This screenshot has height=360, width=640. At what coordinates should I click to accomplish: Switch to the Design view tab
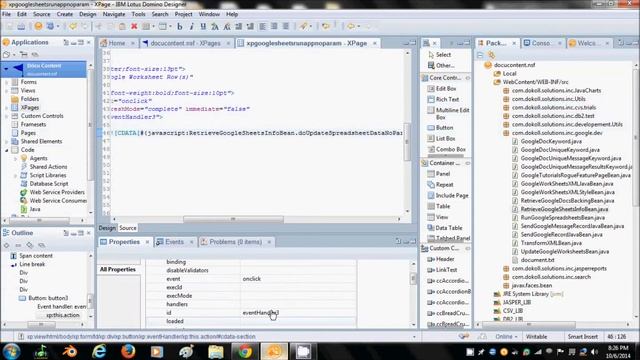pos(107,228)
